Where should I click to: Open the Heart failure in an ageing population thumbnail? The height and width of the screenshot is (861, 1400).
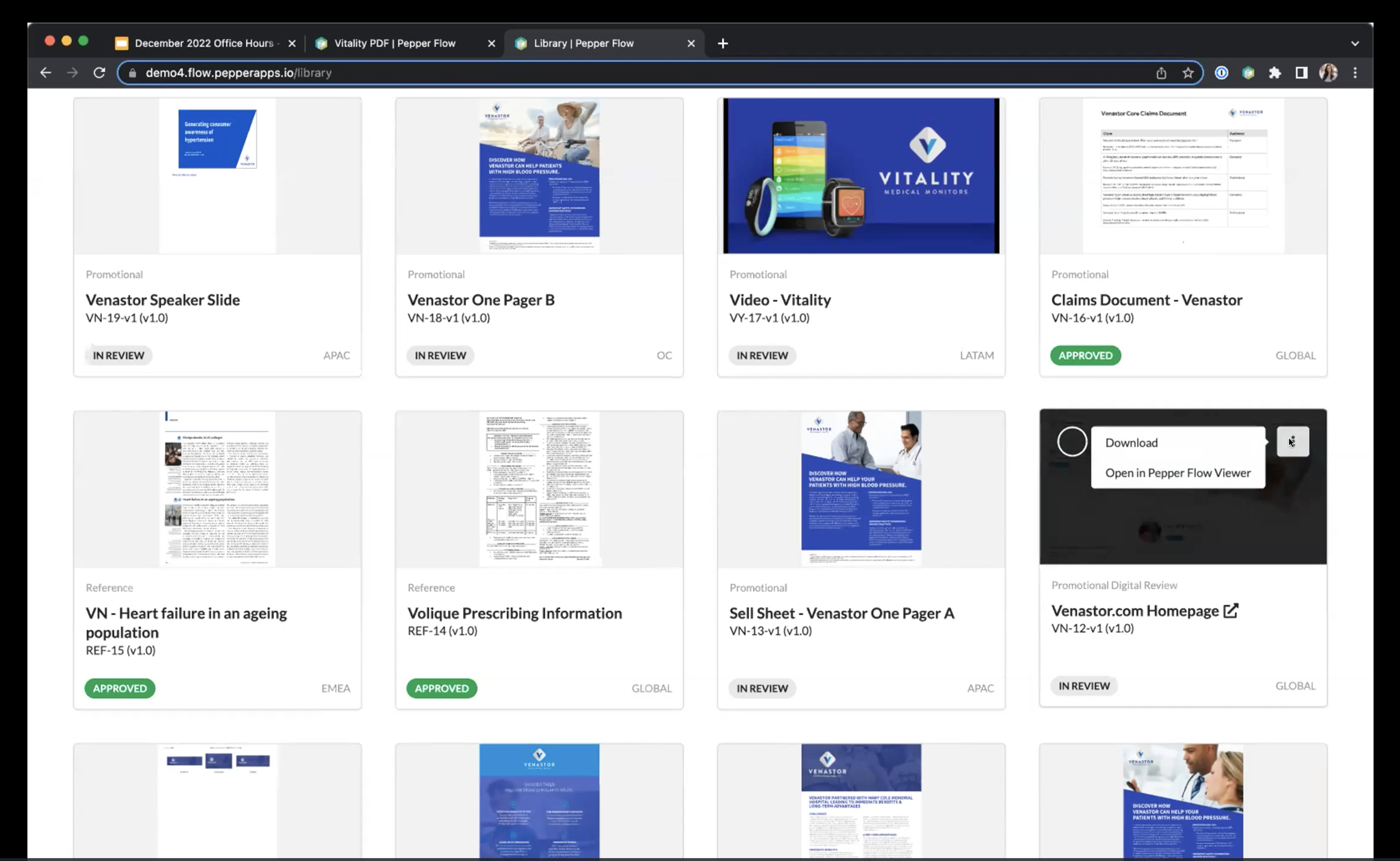[x=217, y=489]
